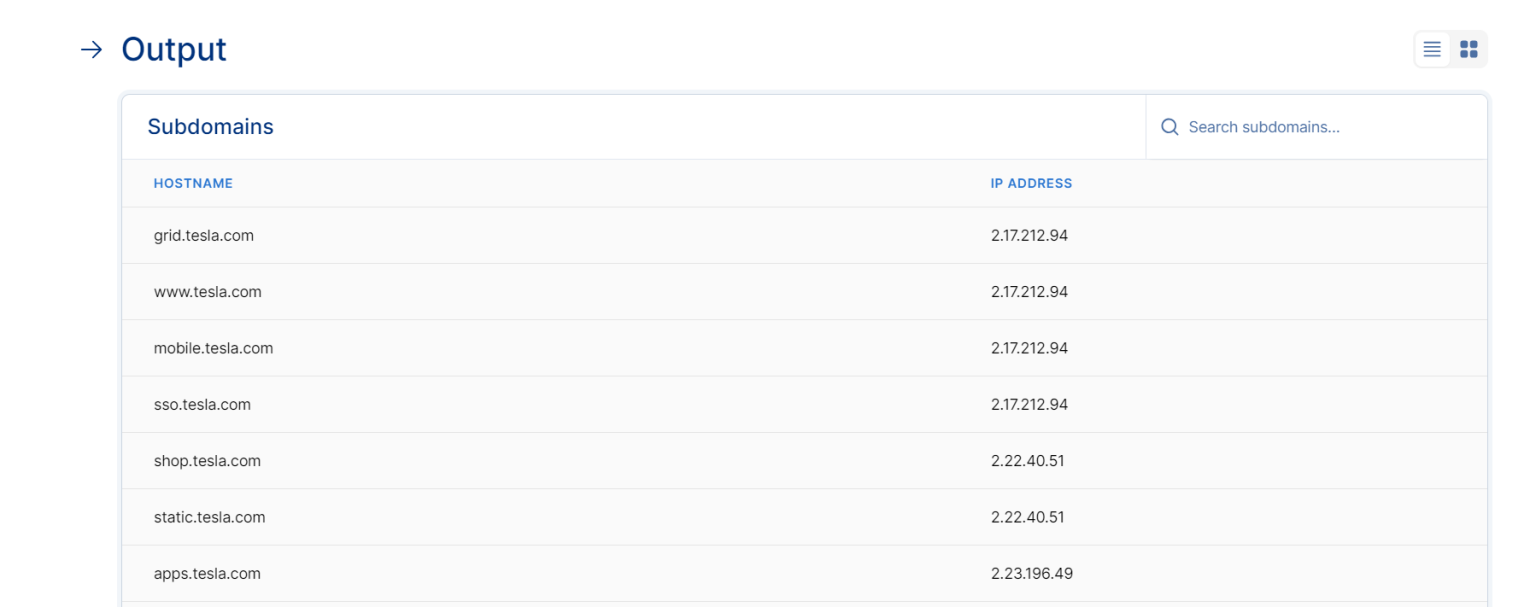
Task: Open grid.tesla.com from the results
Action: pos(204,235)
